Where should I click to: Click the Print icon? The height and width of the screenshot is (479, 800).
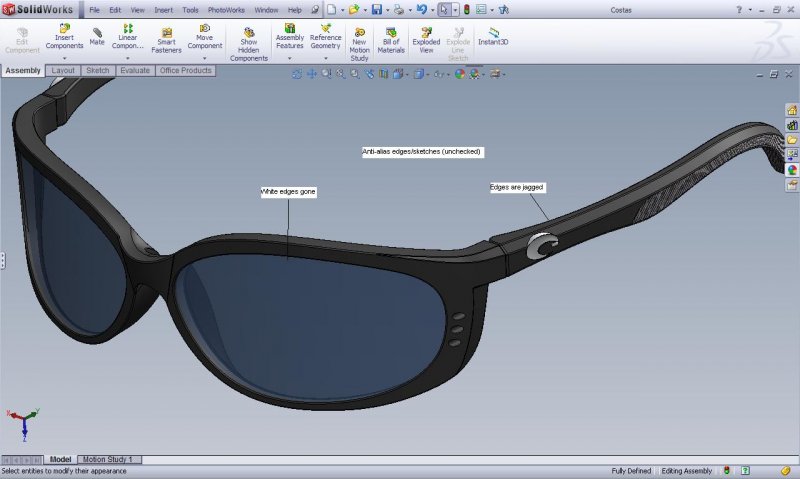pyautogui.click(x=399, y=9)
